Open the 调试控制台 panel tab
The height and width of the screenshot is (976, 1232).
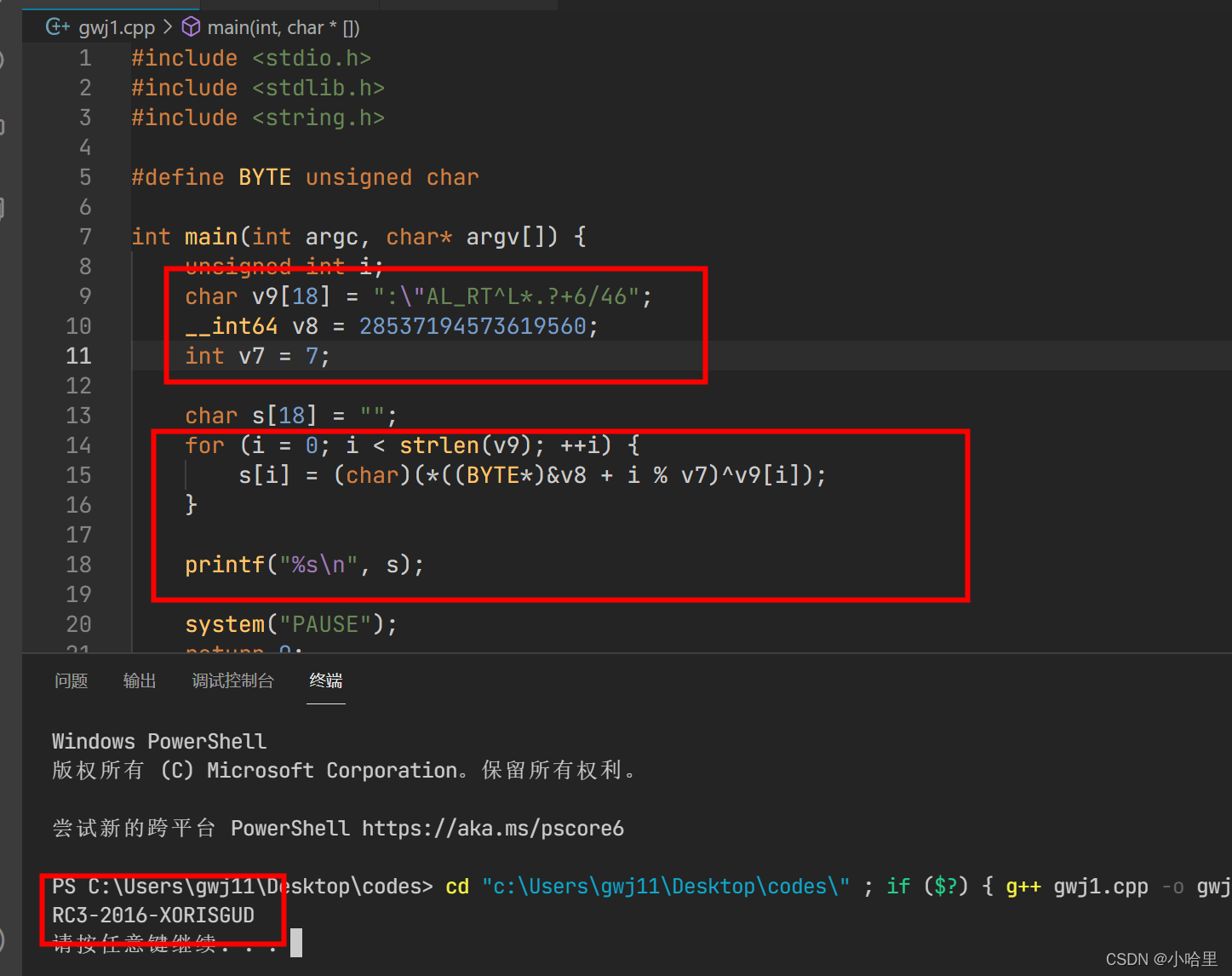[x=232, y=680]
